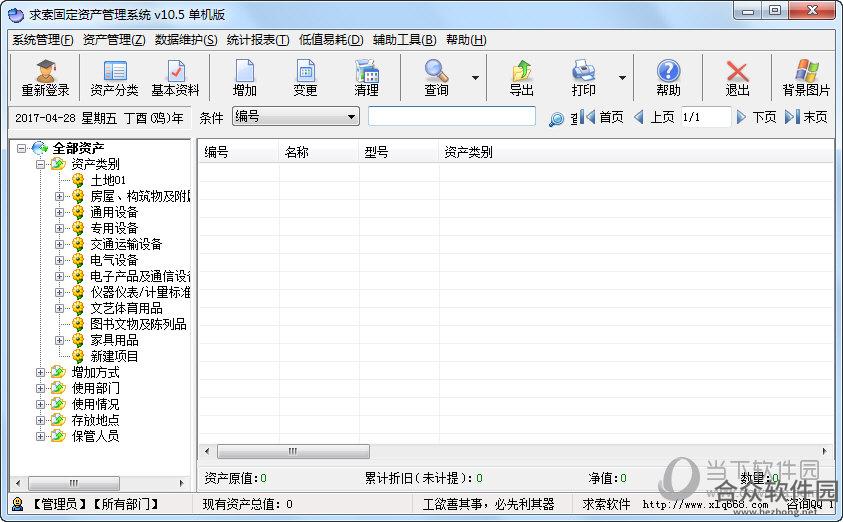Click the 查询 magnifier icon
This screenshot has width=843, height=522.
[x=436, y=70]
